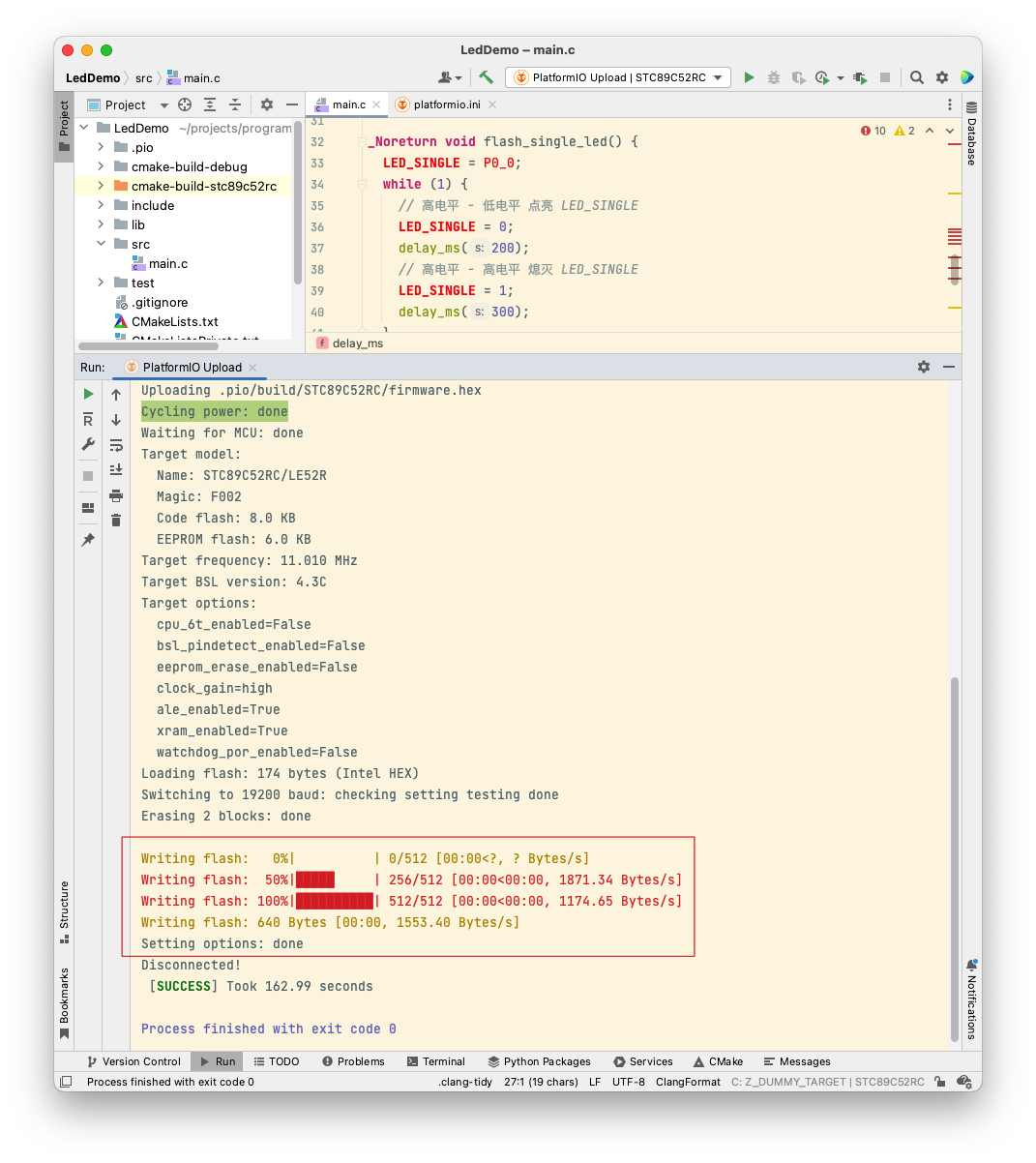Open Search Everywhere magnifier icon

click(x=917, y=77)
